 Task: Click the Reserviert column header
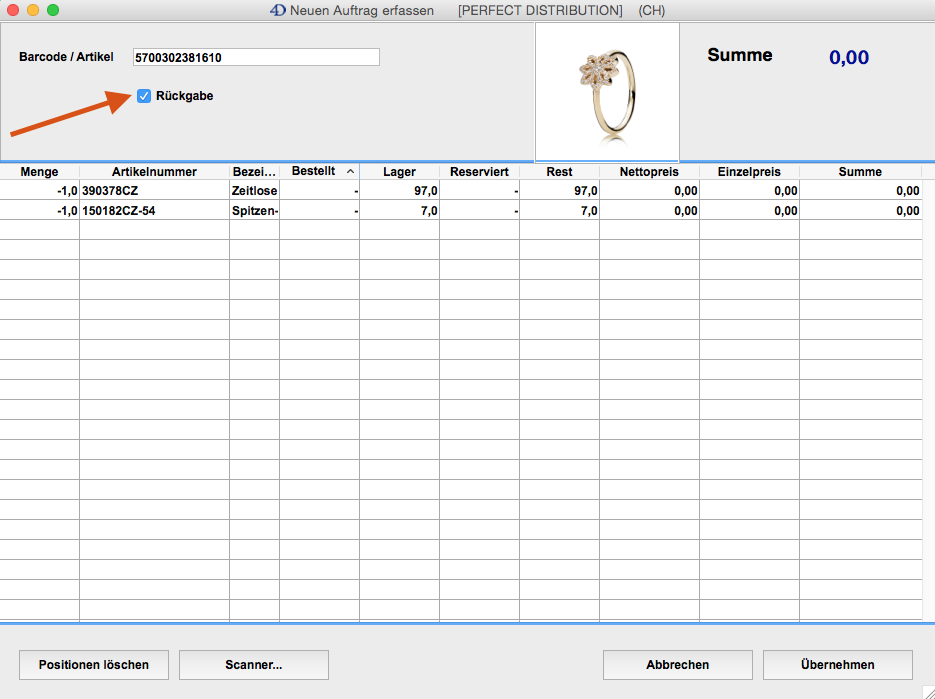pyautogui.click(x=479, y=172)
